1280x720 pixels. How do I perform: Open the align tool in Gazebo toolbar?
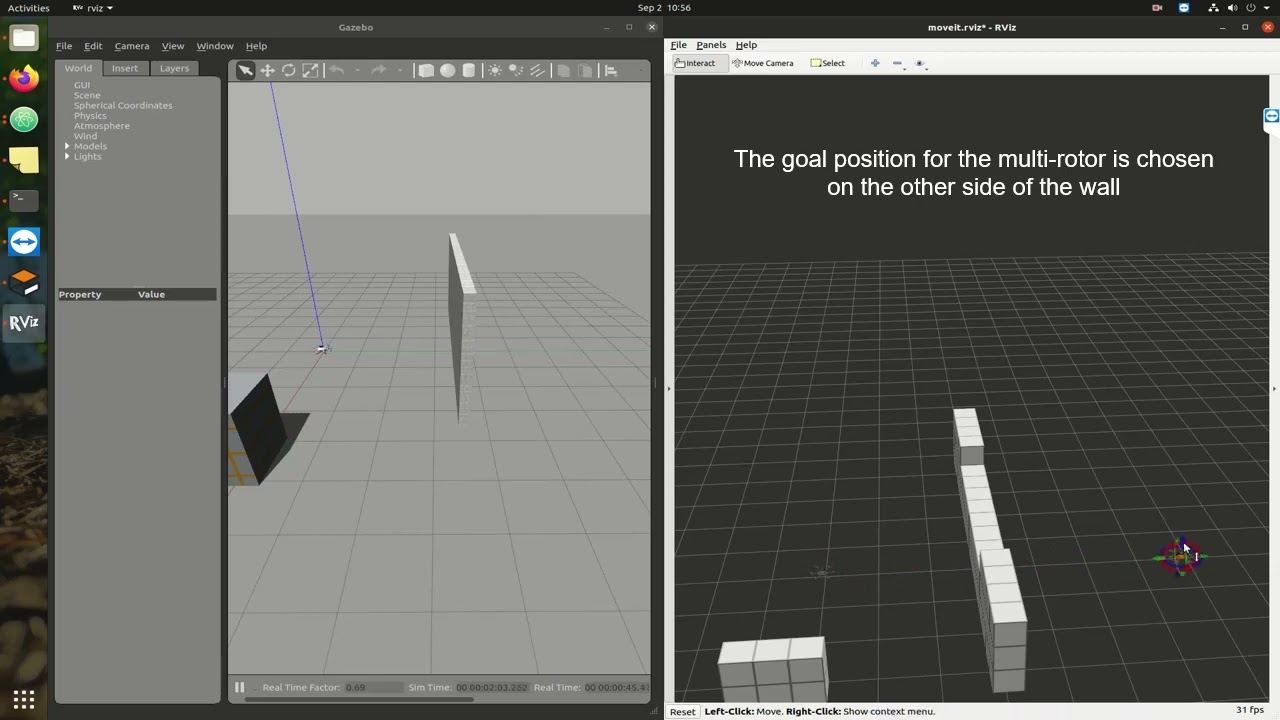[611, 70]
